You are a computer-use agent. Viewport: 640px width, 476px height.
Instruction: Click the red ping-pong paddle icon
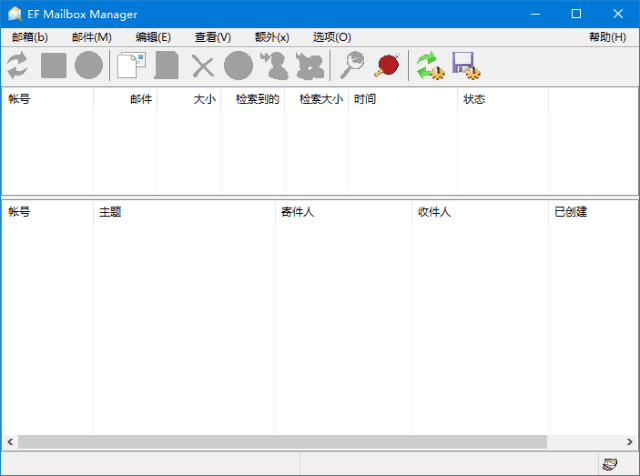tap(387, 66)
